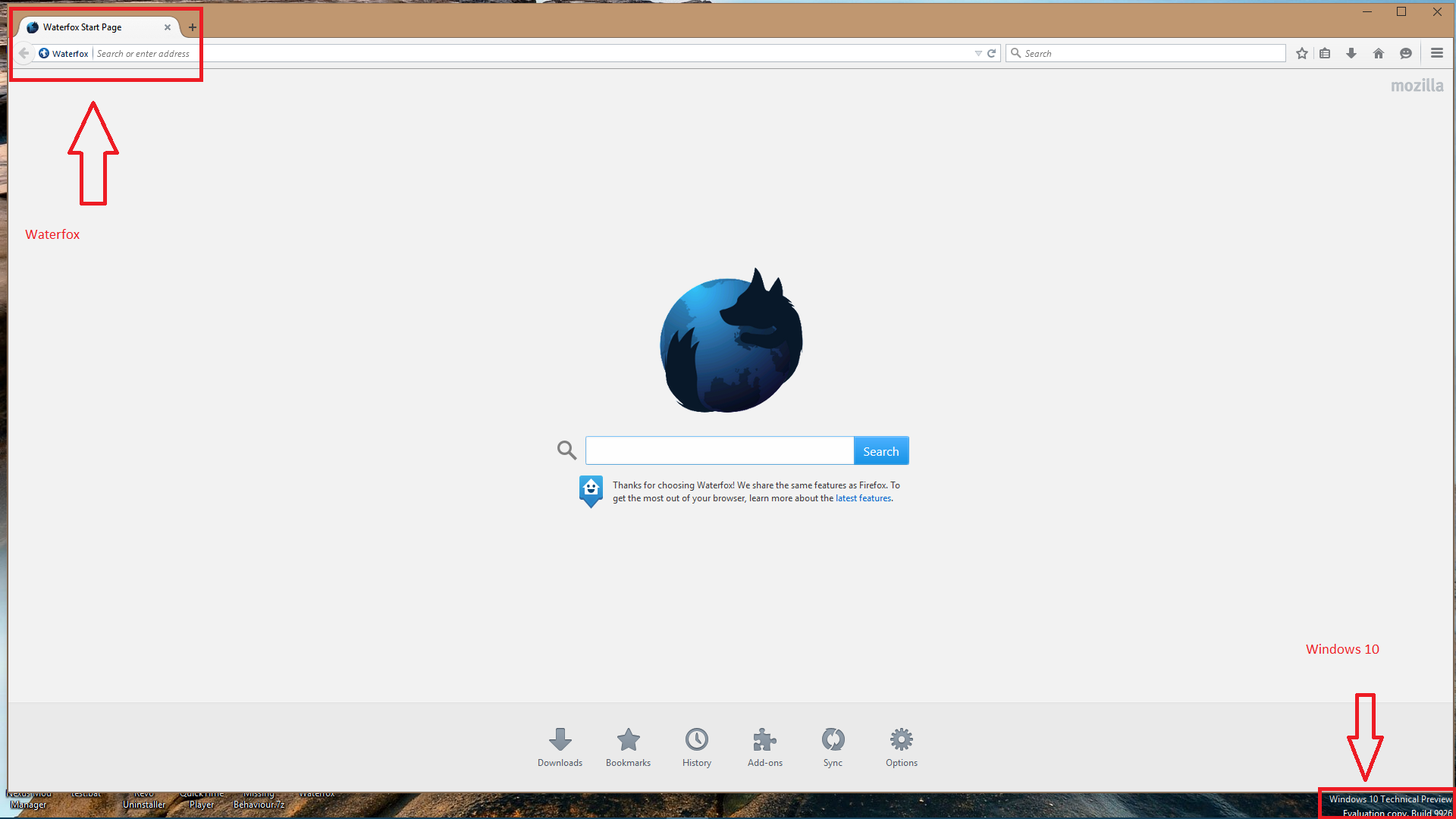Maximize the Waterfox window
Image resolution: width=1456 pixels, height=819 pixels.
coord(1401,11)
